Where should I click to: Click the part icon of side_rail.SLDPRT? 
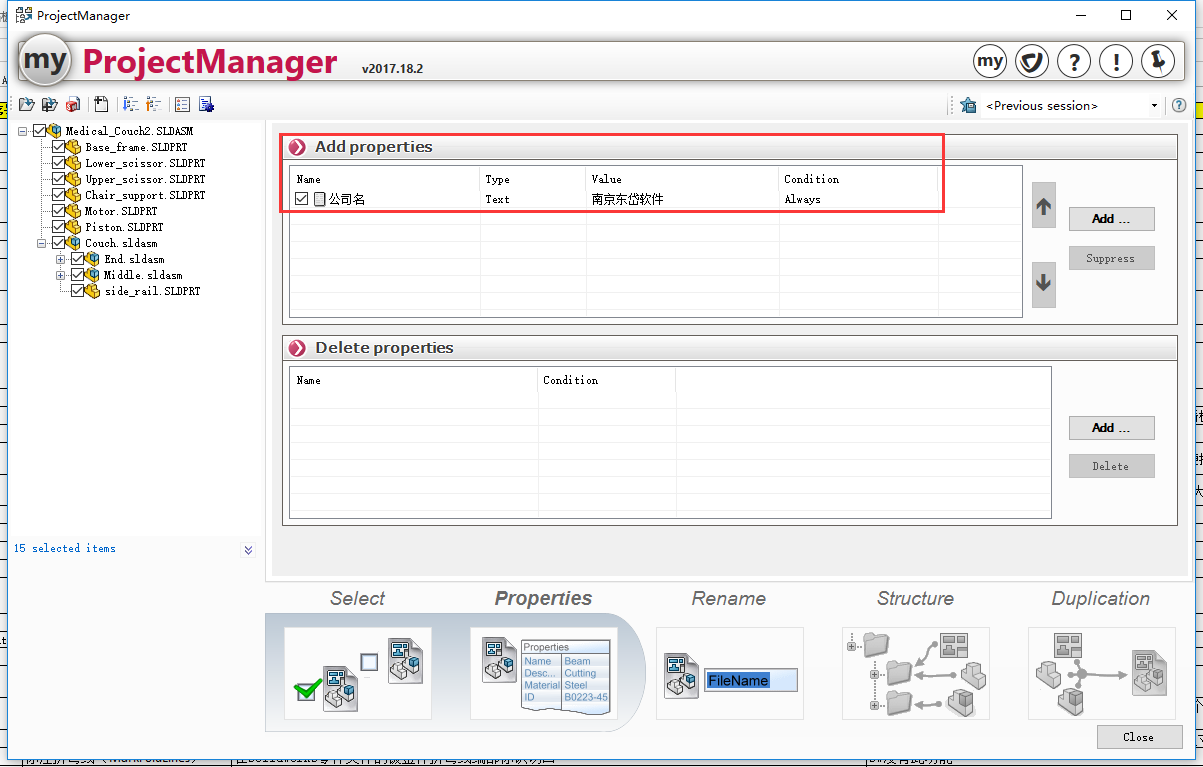point(93,291)
